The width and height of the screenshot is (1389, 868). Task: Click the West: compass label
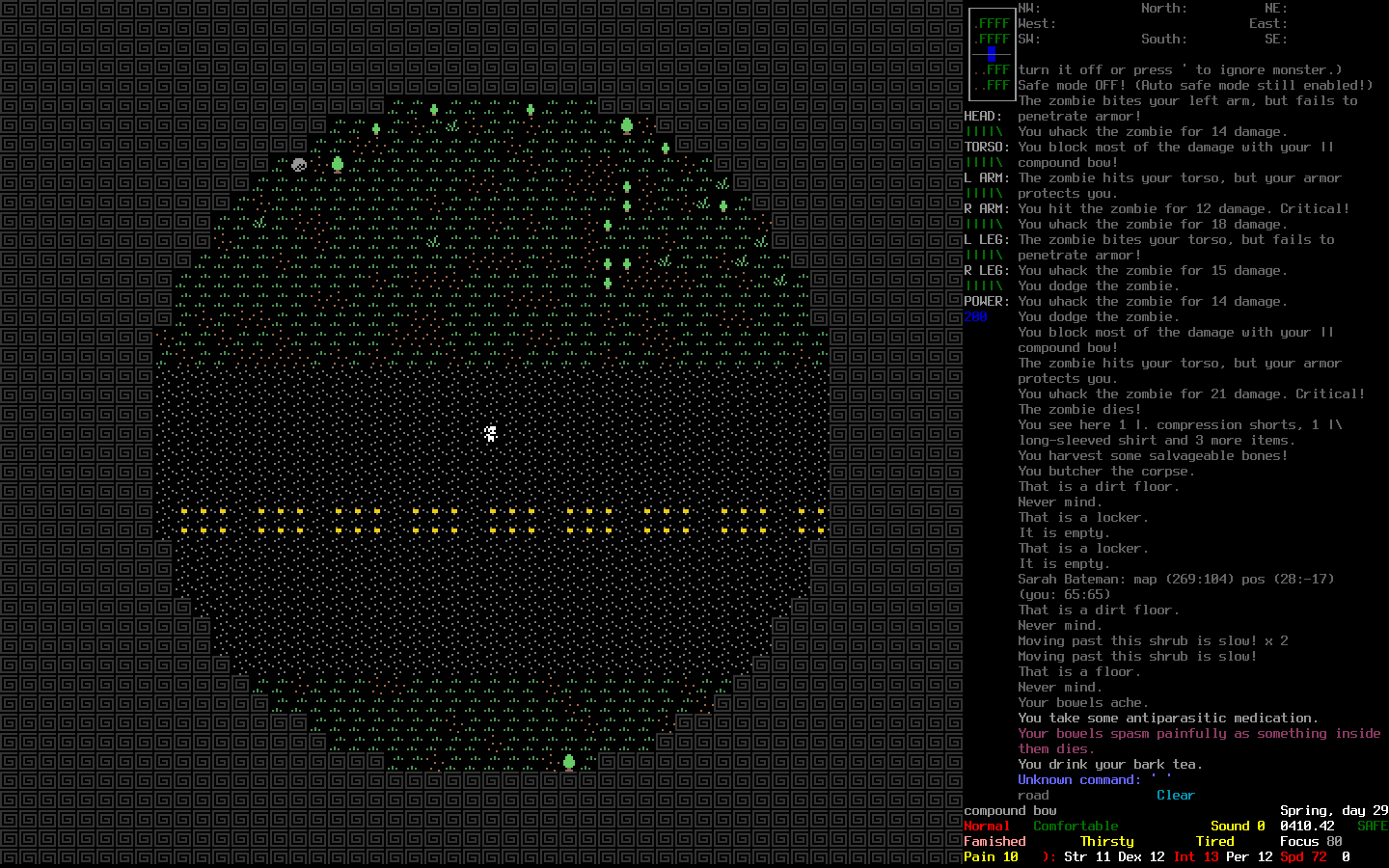[x=1038, y=23]
